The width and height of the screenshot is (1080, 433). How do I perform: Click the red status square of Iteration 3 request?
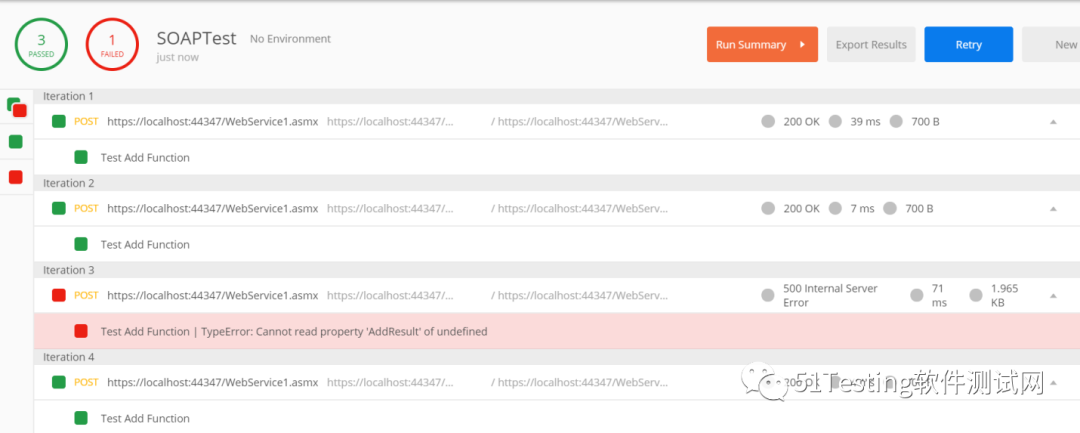point(59,295)
